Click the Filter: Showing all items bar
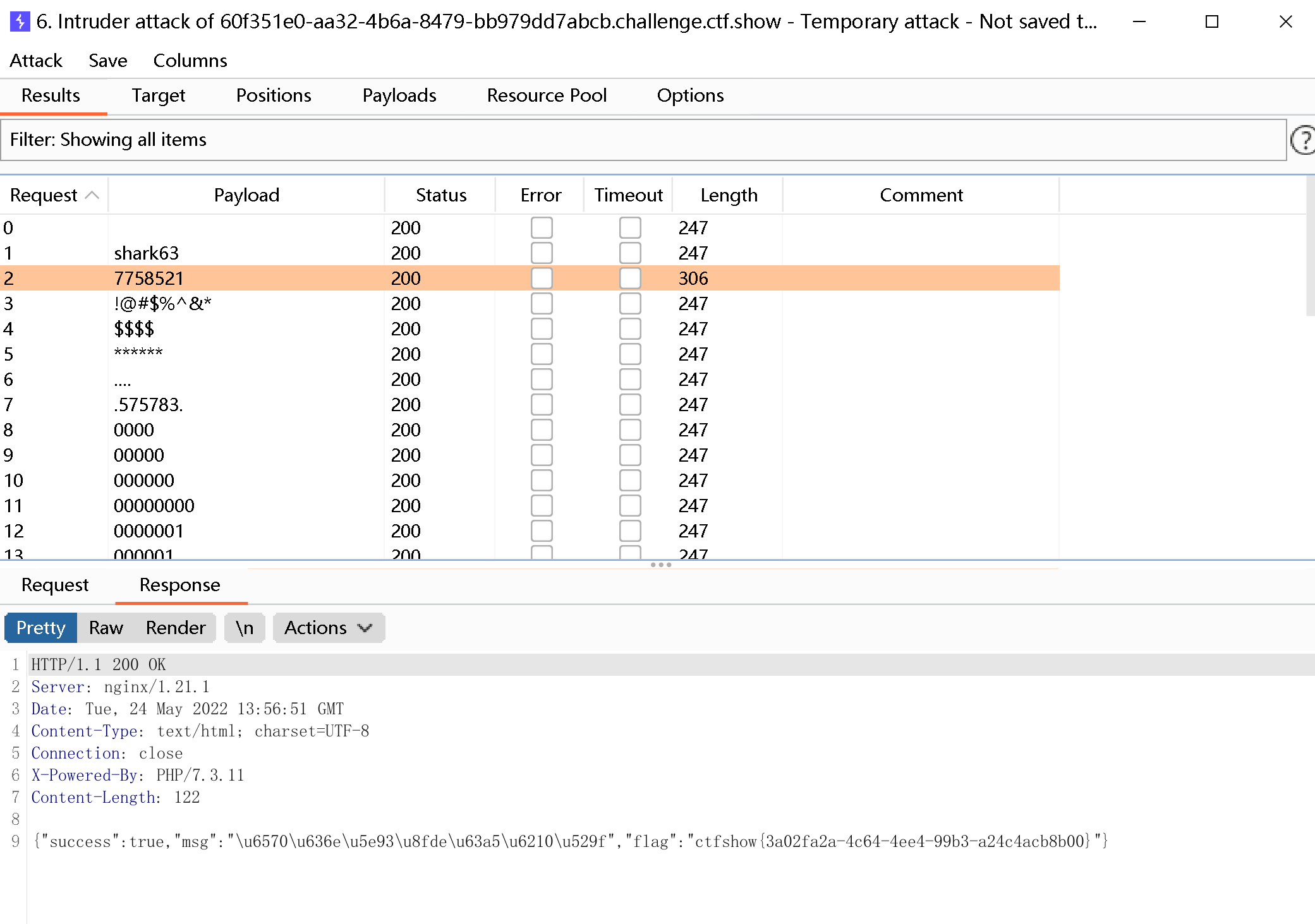1315x924 pixels. [643, 140]
